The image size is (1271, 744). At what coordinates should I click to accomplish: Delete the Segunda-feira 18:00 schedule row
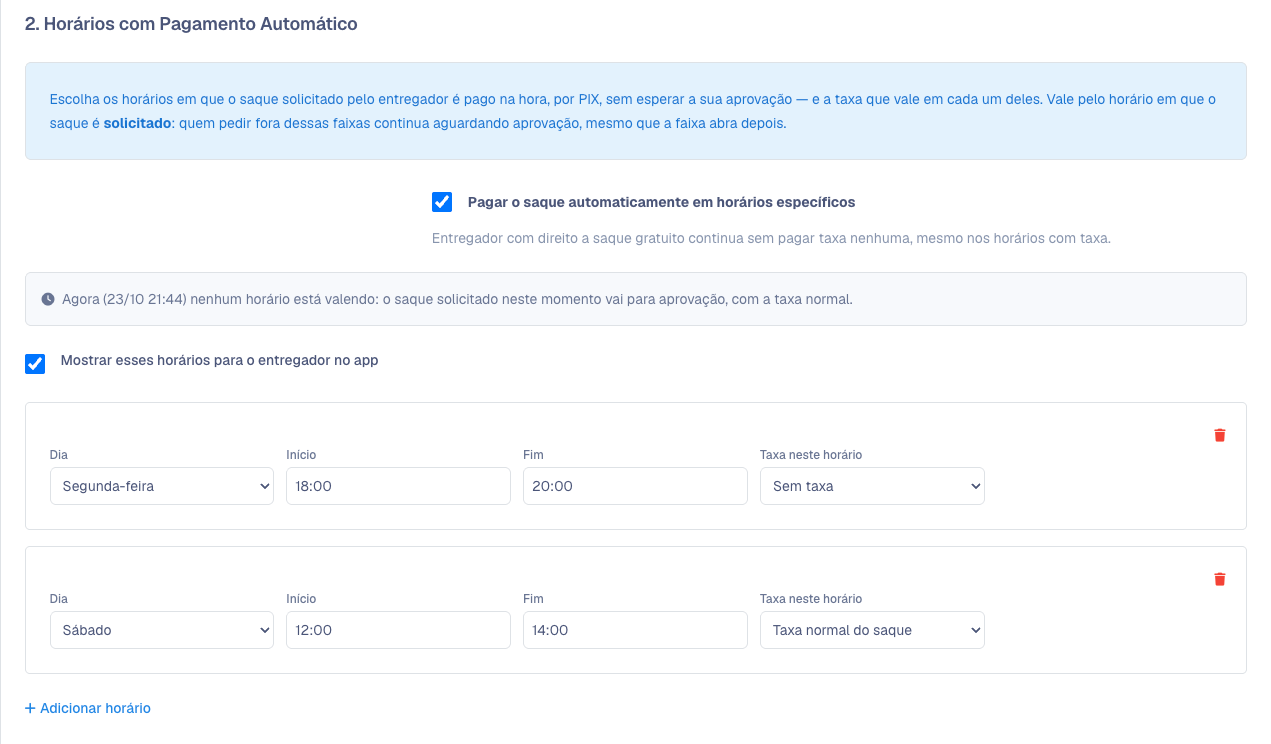pos(1219,435)
